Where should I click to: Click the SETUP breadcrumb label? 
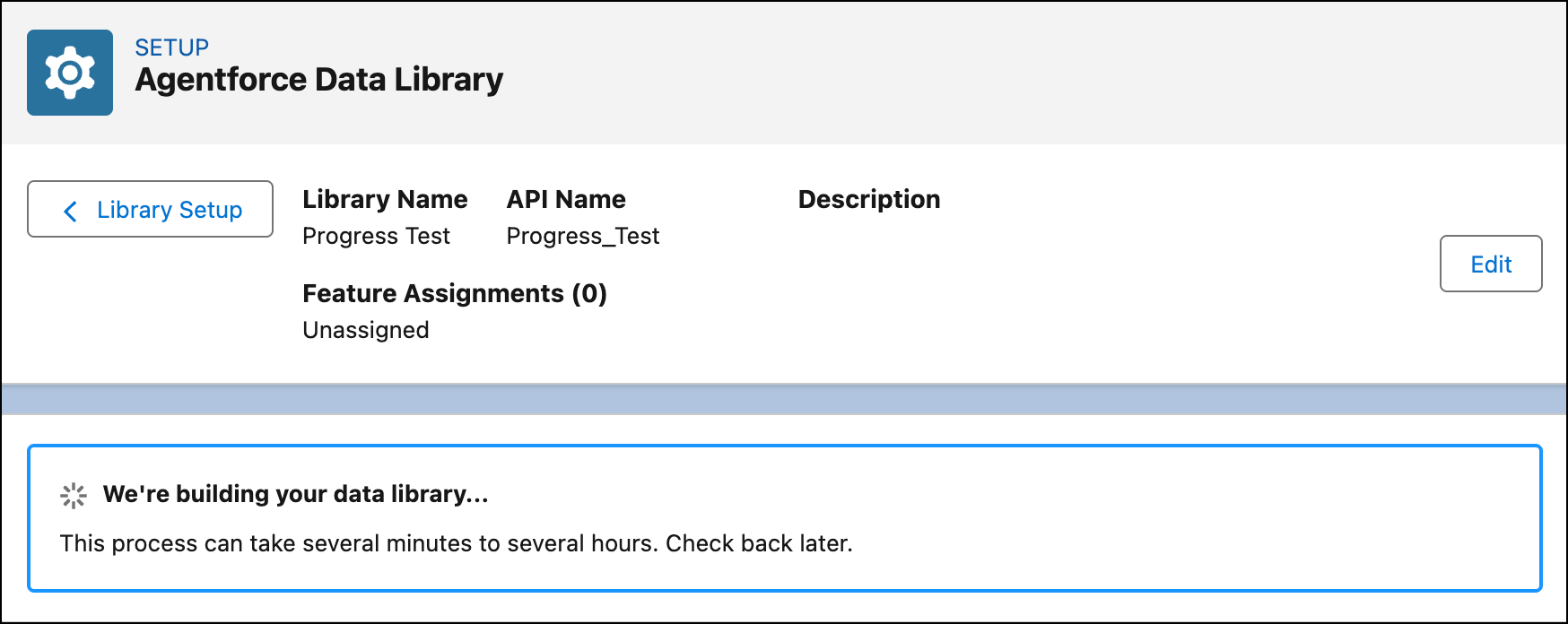171,48
